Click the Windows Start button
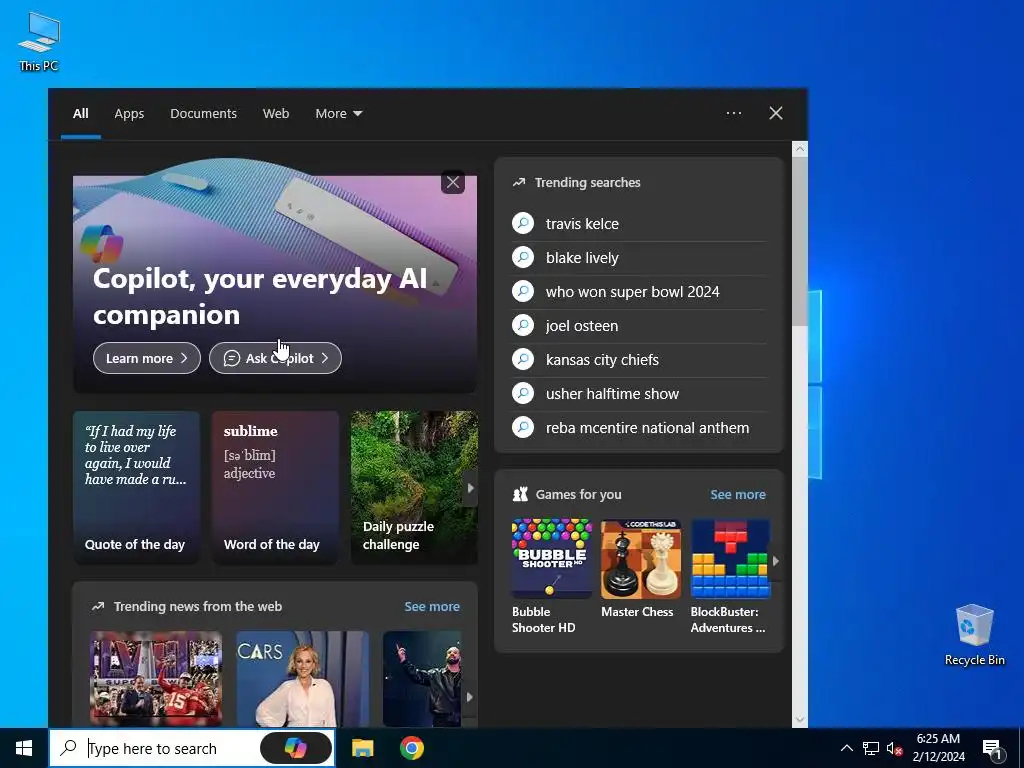The image size is (1024, 768). [x=24, y=748]
